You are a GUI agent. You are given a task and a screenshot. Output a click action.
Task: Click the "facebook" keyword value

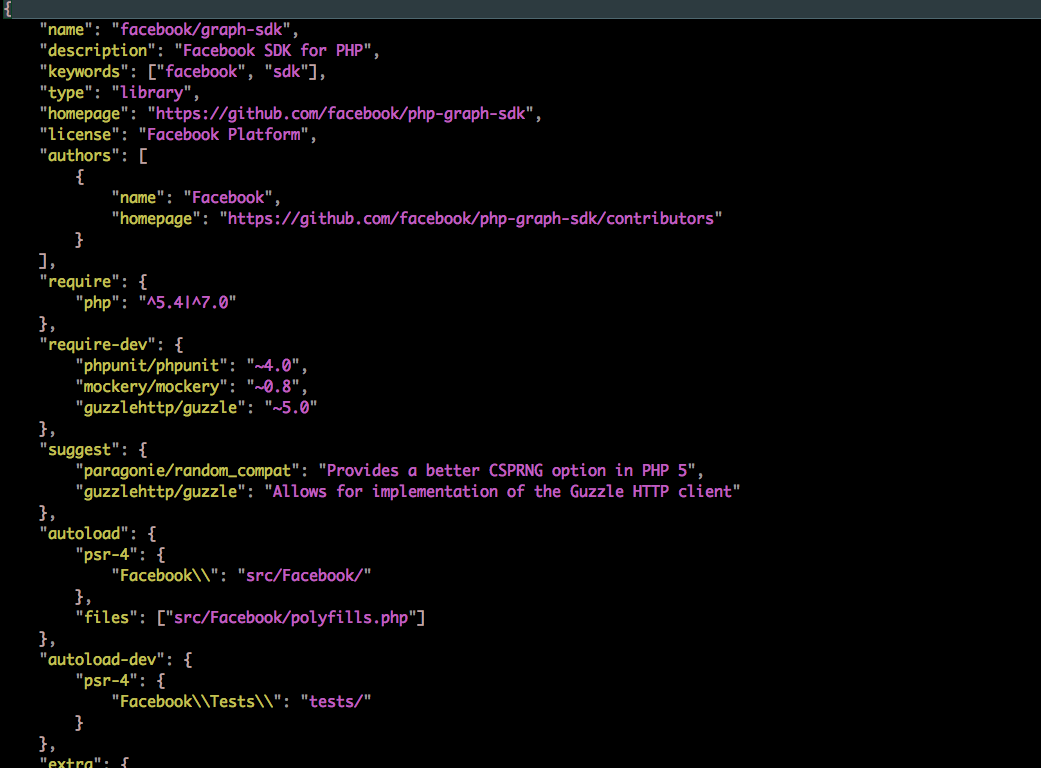tap(201, 72)
